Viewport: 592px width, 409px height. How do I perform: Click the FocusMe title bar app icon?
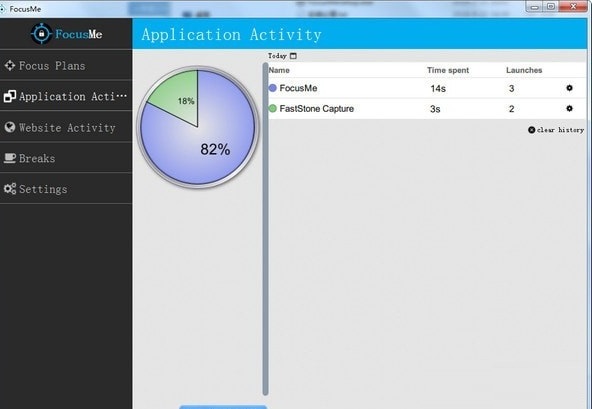click(x=3, y=9)
